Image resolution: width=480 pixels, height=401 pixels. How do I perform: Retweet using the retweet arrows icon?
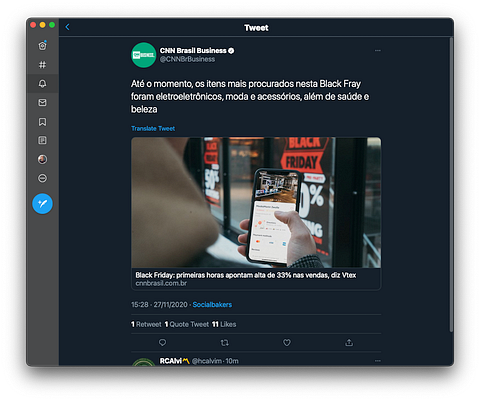pos(225,342)
